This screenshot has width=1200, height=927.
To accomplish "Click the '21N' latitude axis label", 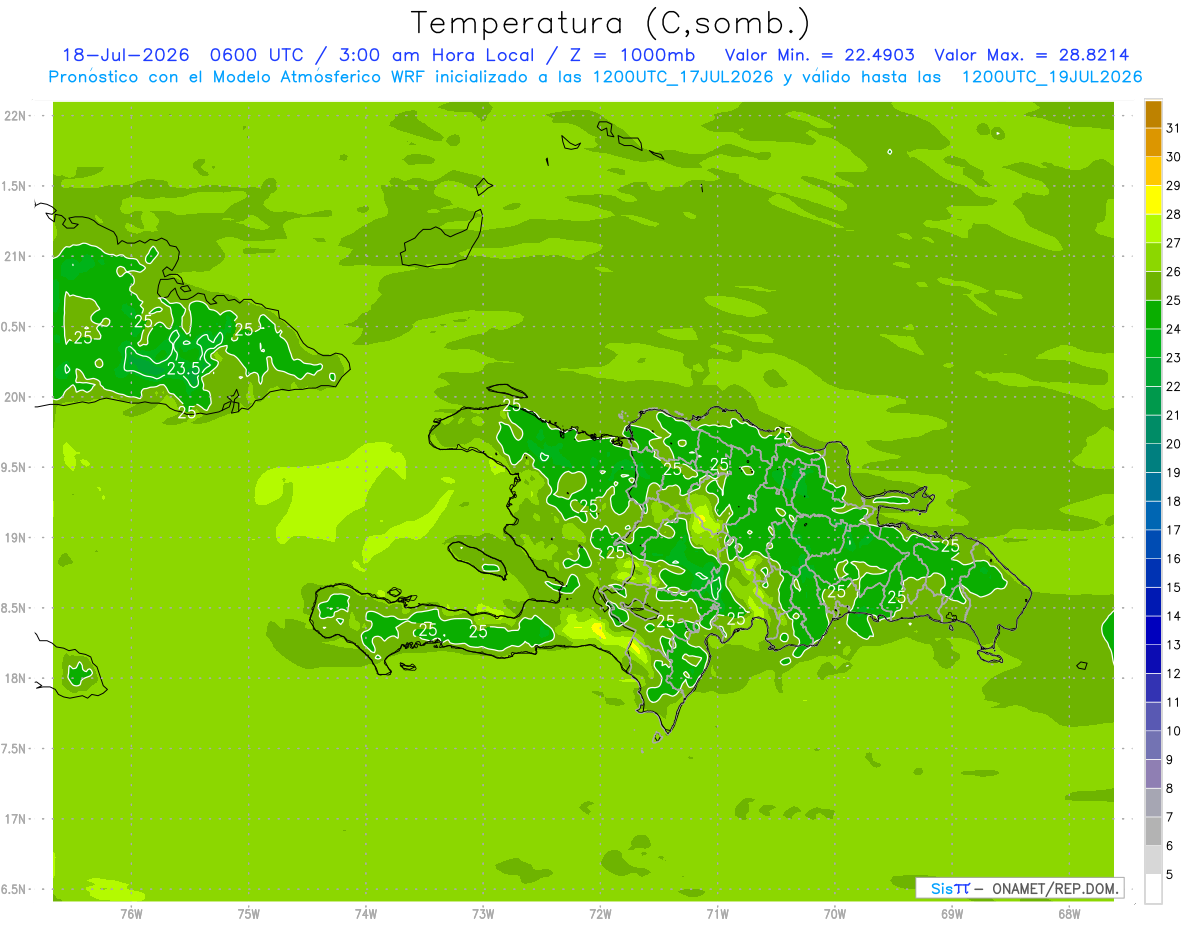I will [16, 256].
